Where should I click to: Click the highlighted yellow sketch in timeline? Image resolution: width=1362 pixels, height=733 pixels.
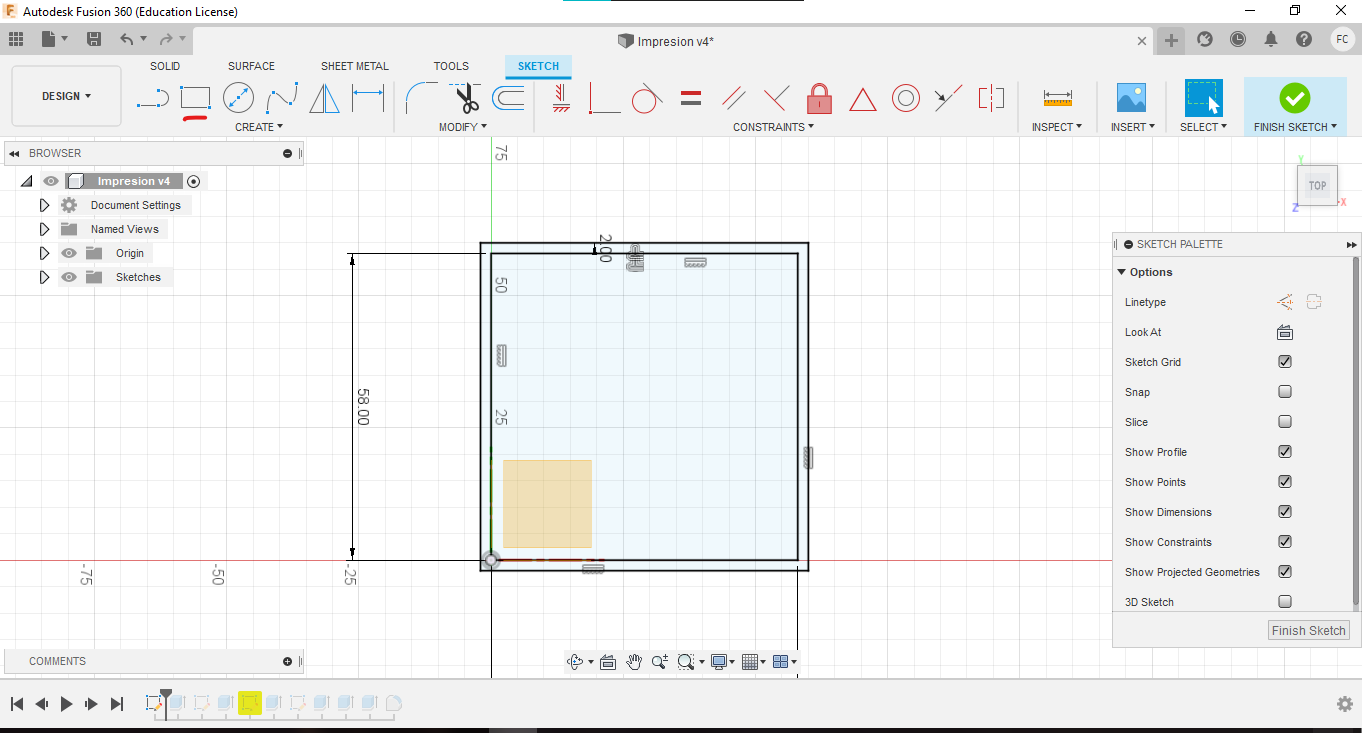[x=249, y=703]
